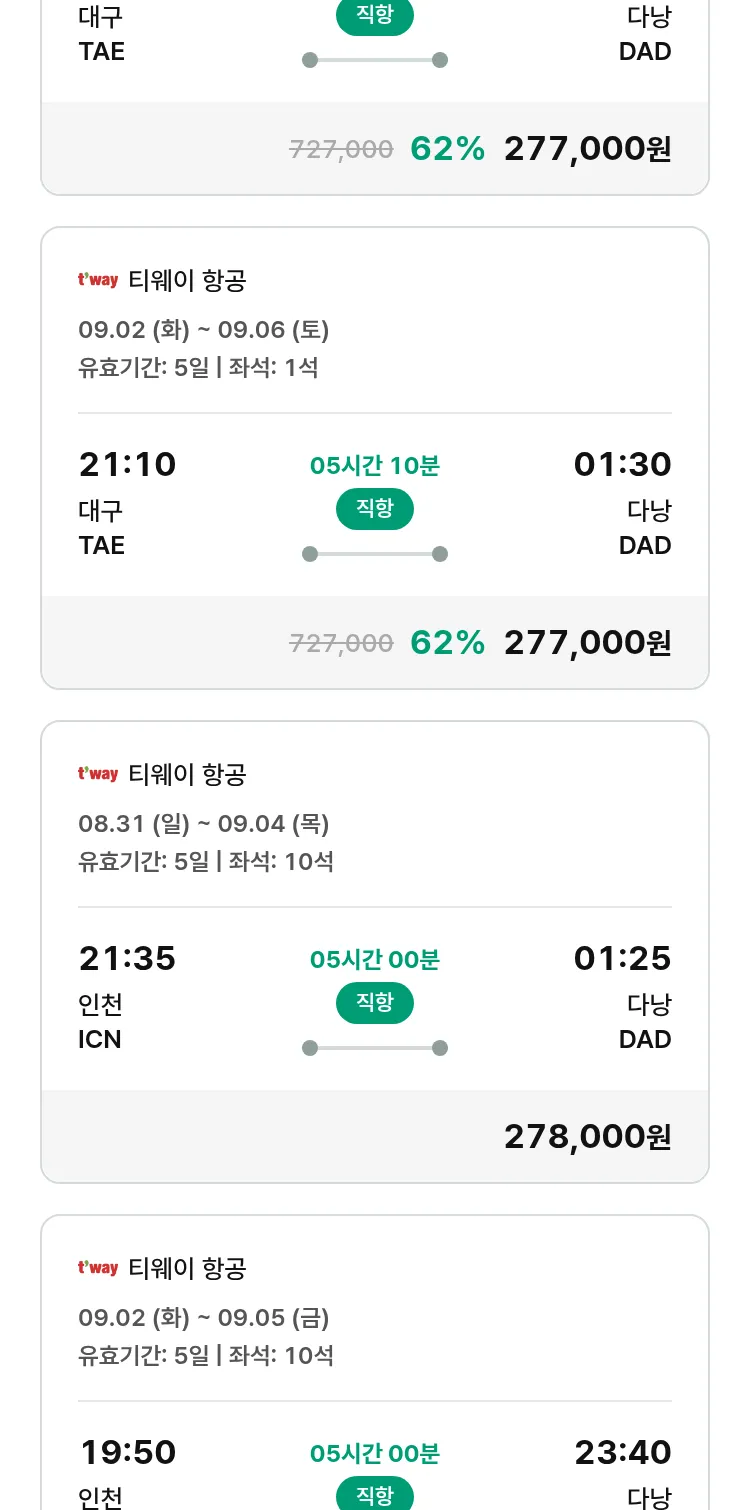Click route line under 05시간 10분 flight
This screenshot has width=750, height=1510.
tap(375, 554)
